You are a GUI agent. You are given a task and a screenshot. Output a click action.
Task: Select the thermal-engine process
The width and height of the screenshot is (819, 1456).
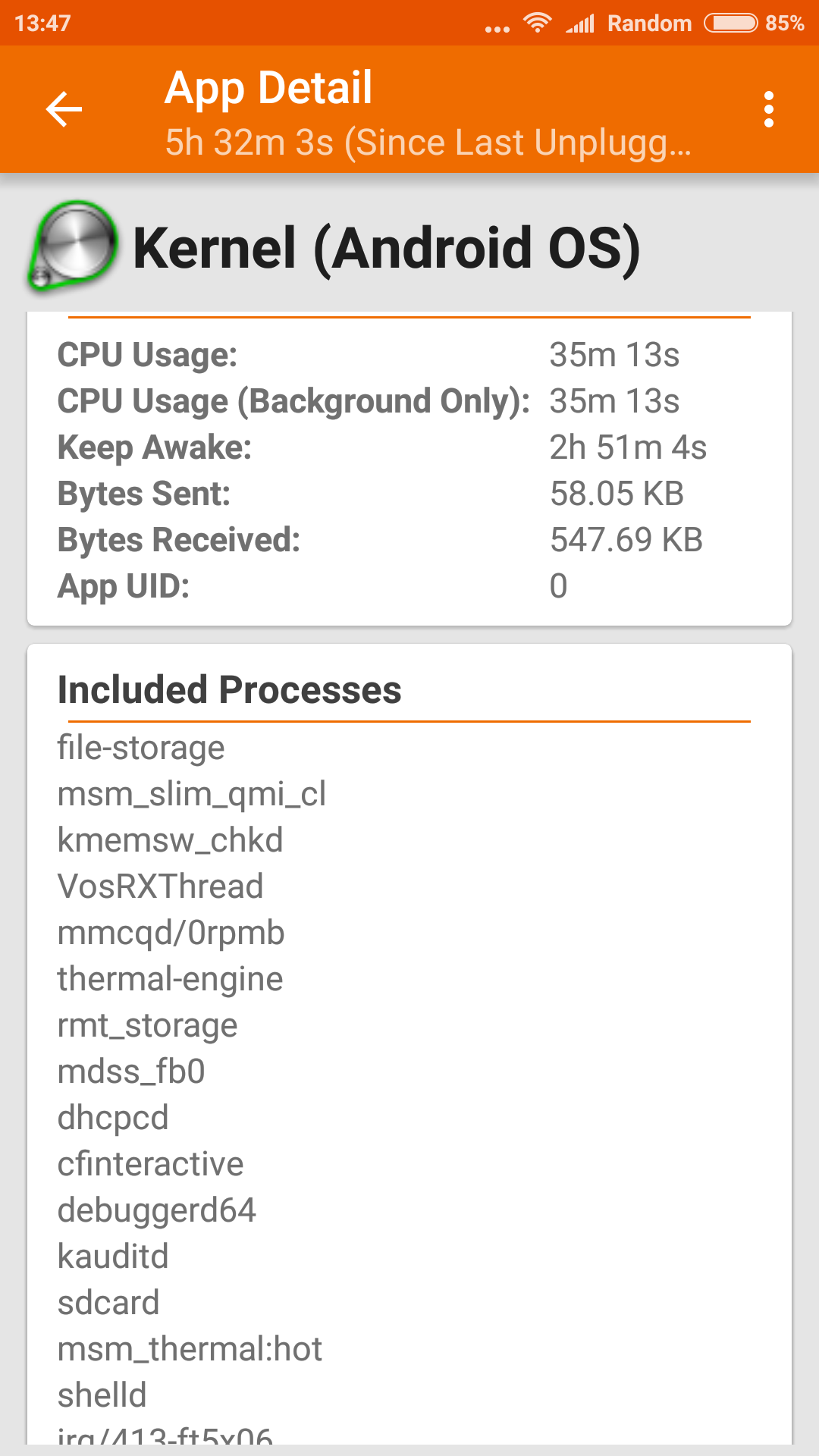[x=170, y=979]
